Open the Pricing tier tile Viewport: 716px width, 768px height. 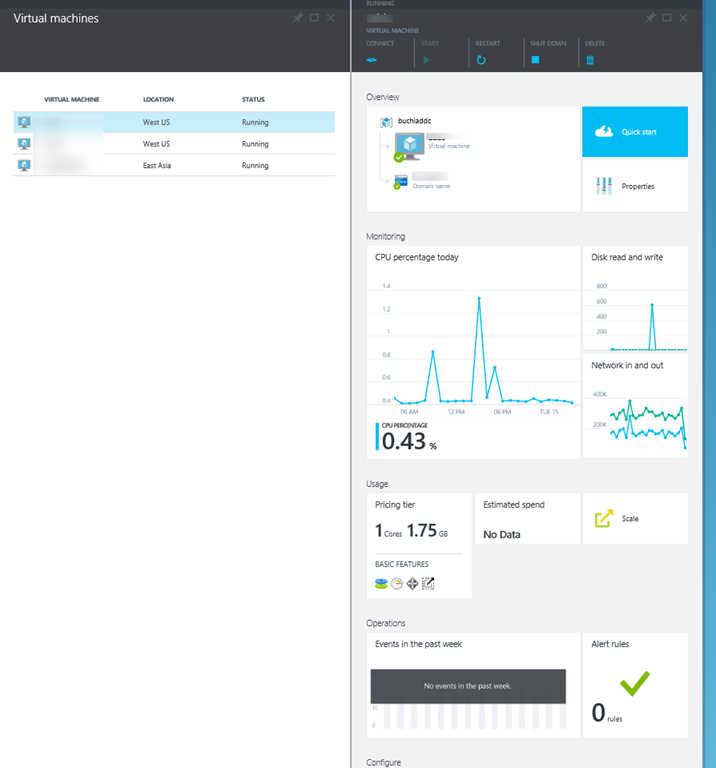pyautogui.click(x=419, y=545)
